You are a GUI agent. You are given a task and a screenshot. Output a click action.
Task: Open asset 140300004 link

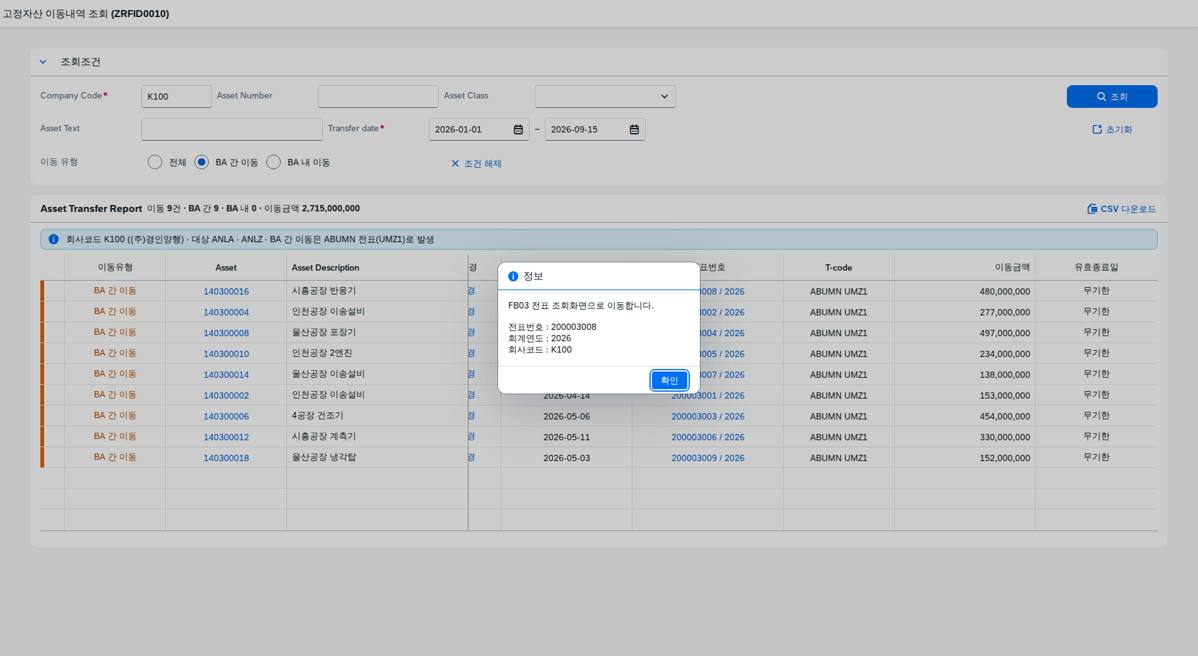point(226,312)
